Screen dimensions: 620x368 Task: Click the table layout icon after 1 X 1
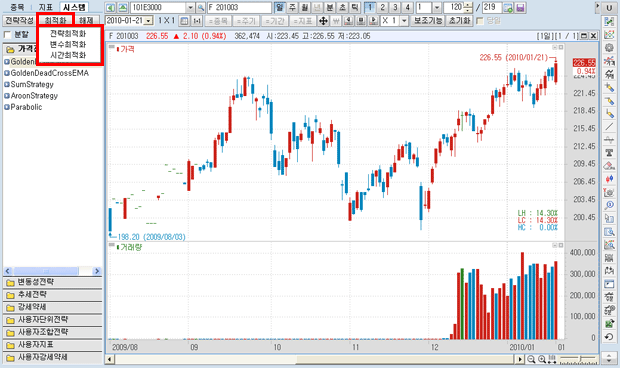coord(184,21)
